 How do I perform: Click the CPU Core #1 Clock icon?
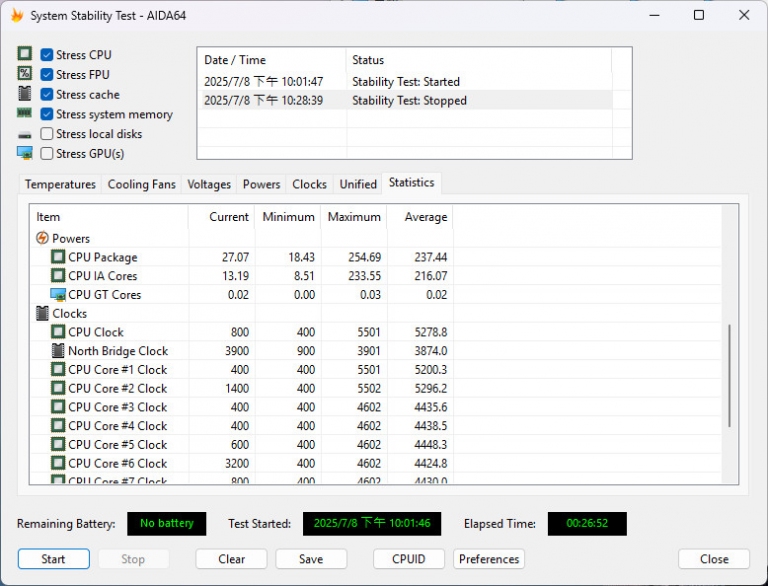coord(58,369)
